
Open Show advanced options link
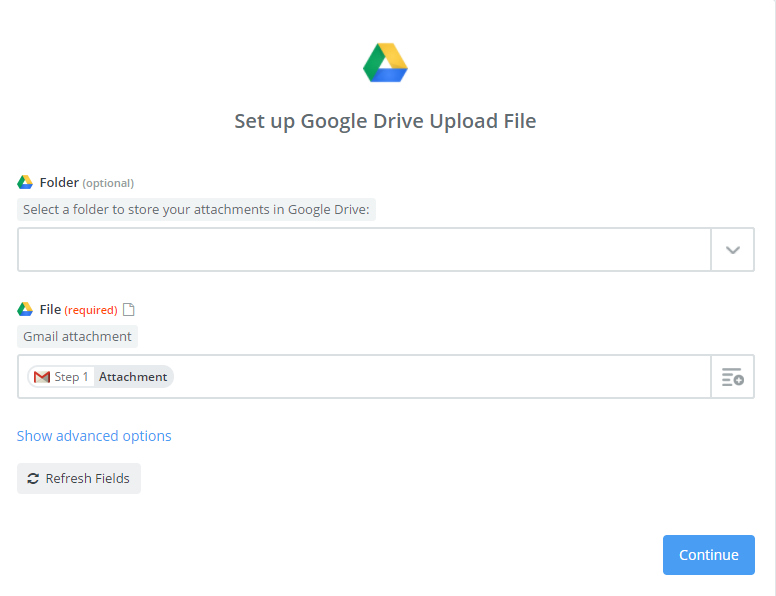pos(94,436)
